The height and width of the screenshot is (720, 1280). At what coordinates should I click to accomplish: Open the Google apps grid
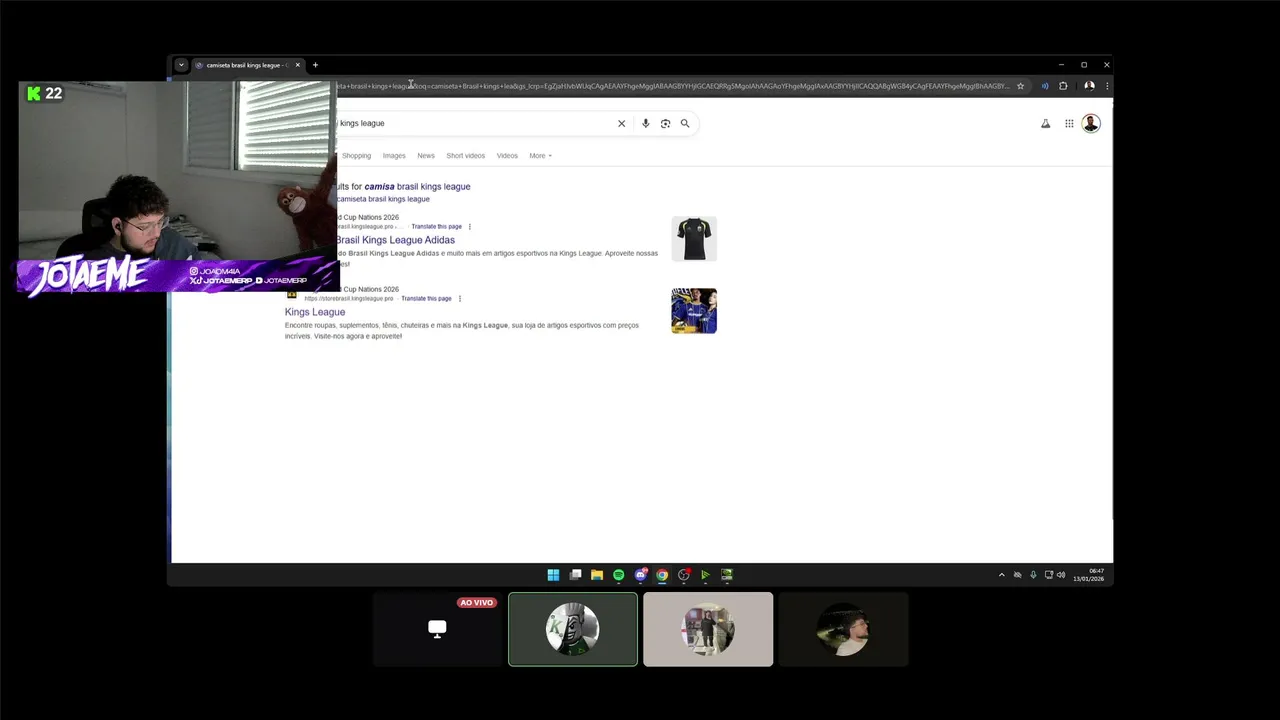(x=1069, y=123)
